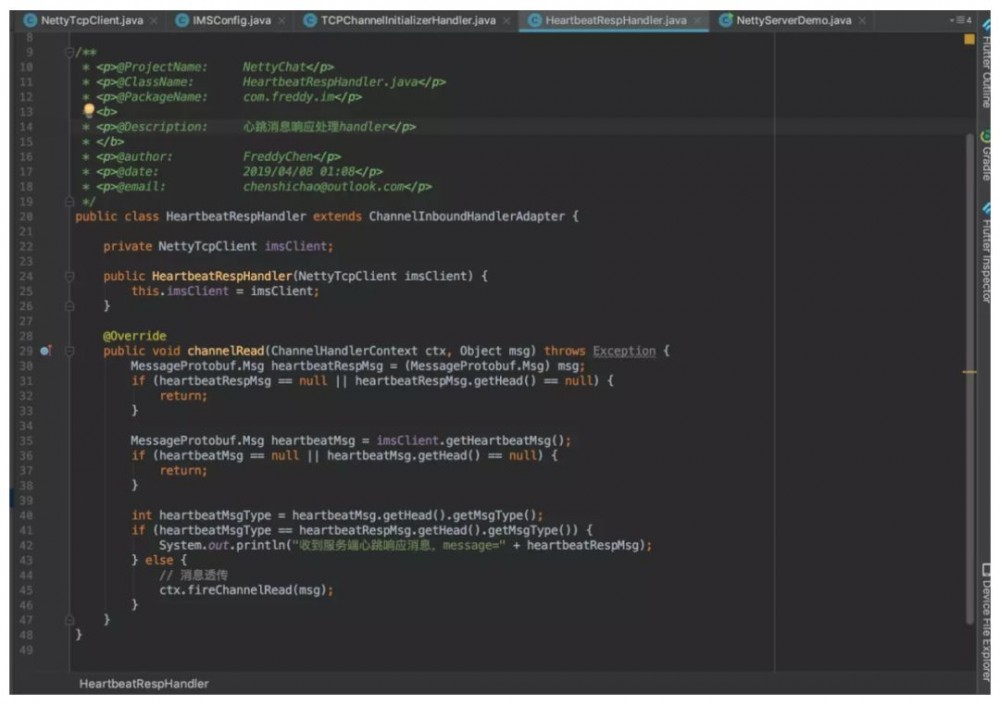Click the HeartbeatRespHandler breadcrumb

[143, 683]
